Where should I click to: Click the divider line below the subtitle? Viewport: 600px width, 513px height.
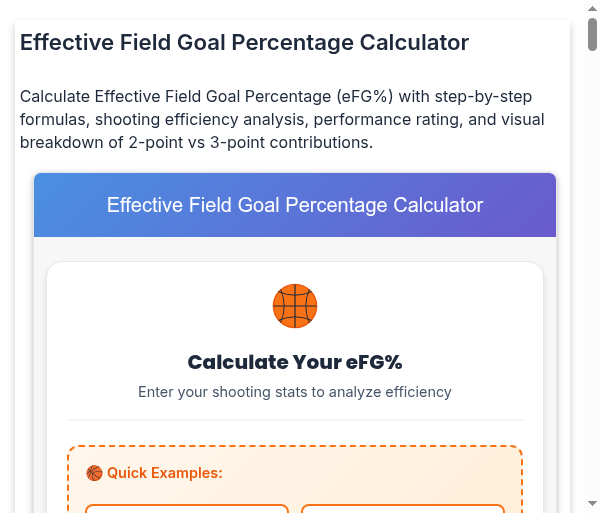295,420
